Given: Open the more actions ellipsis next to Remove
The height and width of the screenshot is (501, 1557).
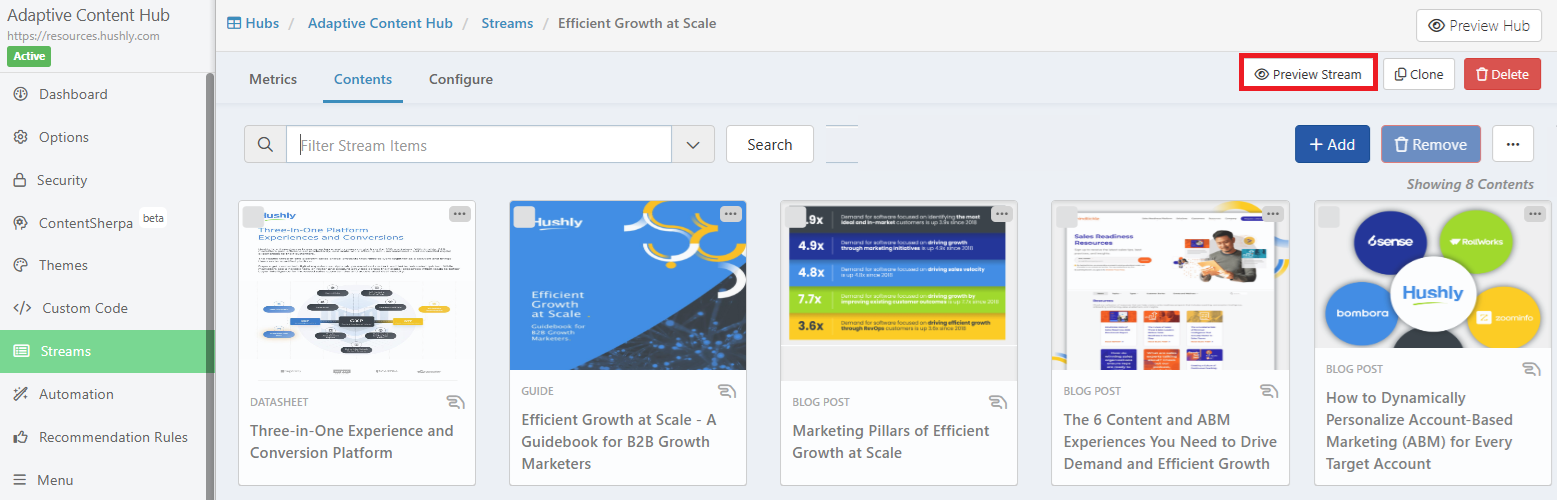Looking at the screenshot, I should click(1513, 144).
